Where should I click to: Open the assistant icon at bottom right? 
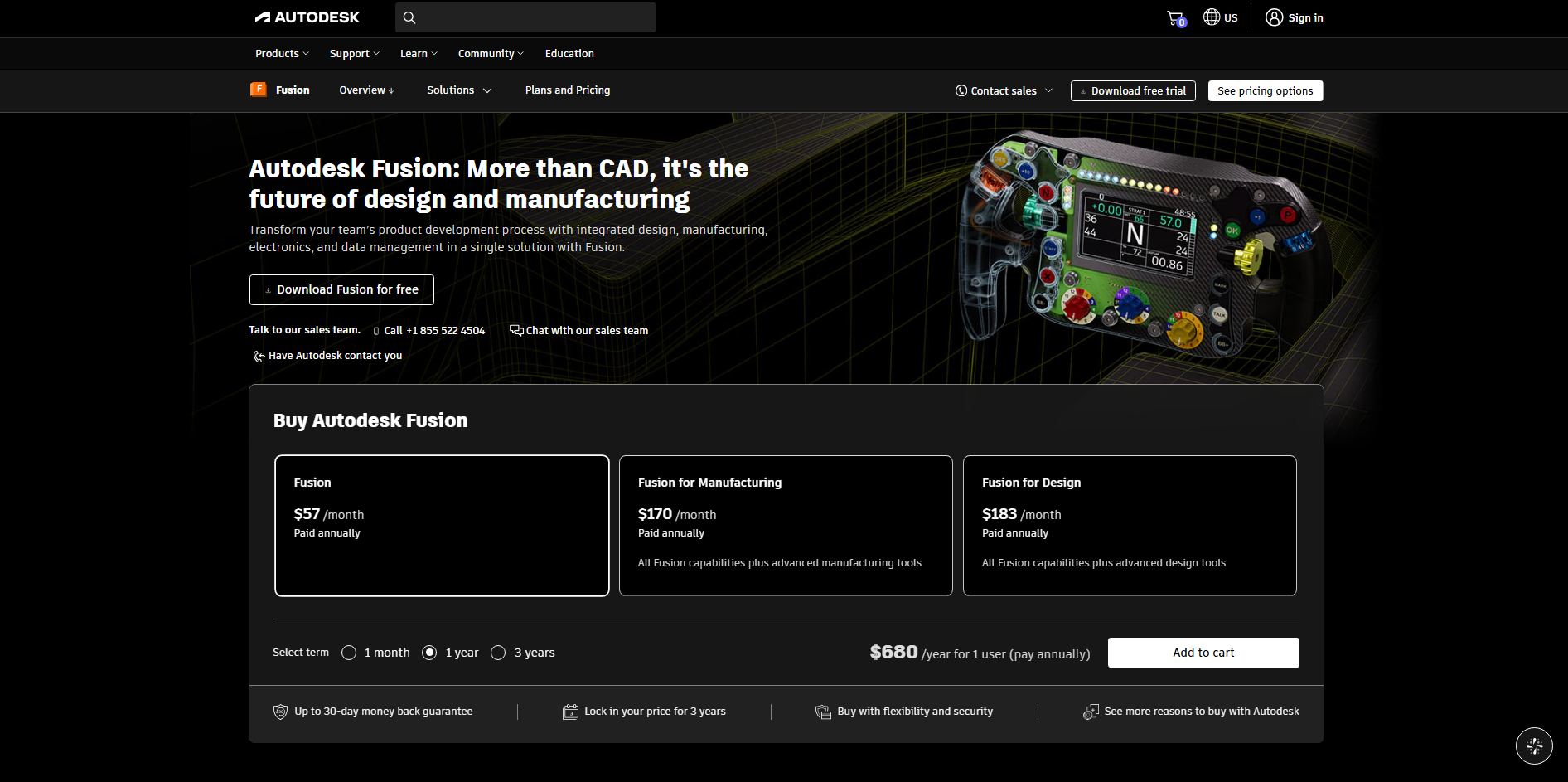(1534, 746)
